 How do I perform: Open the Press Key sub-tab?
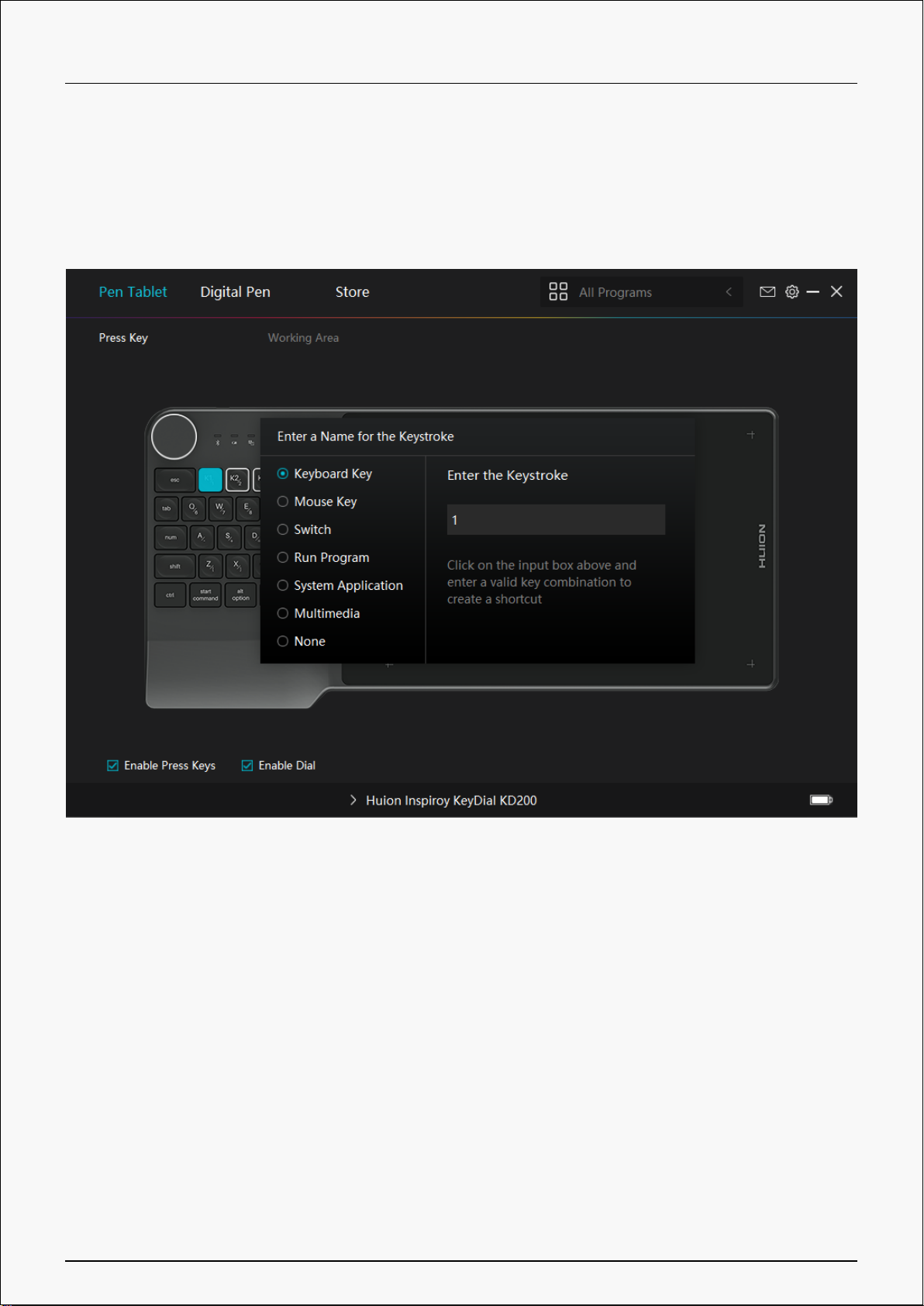pos(123,338)
